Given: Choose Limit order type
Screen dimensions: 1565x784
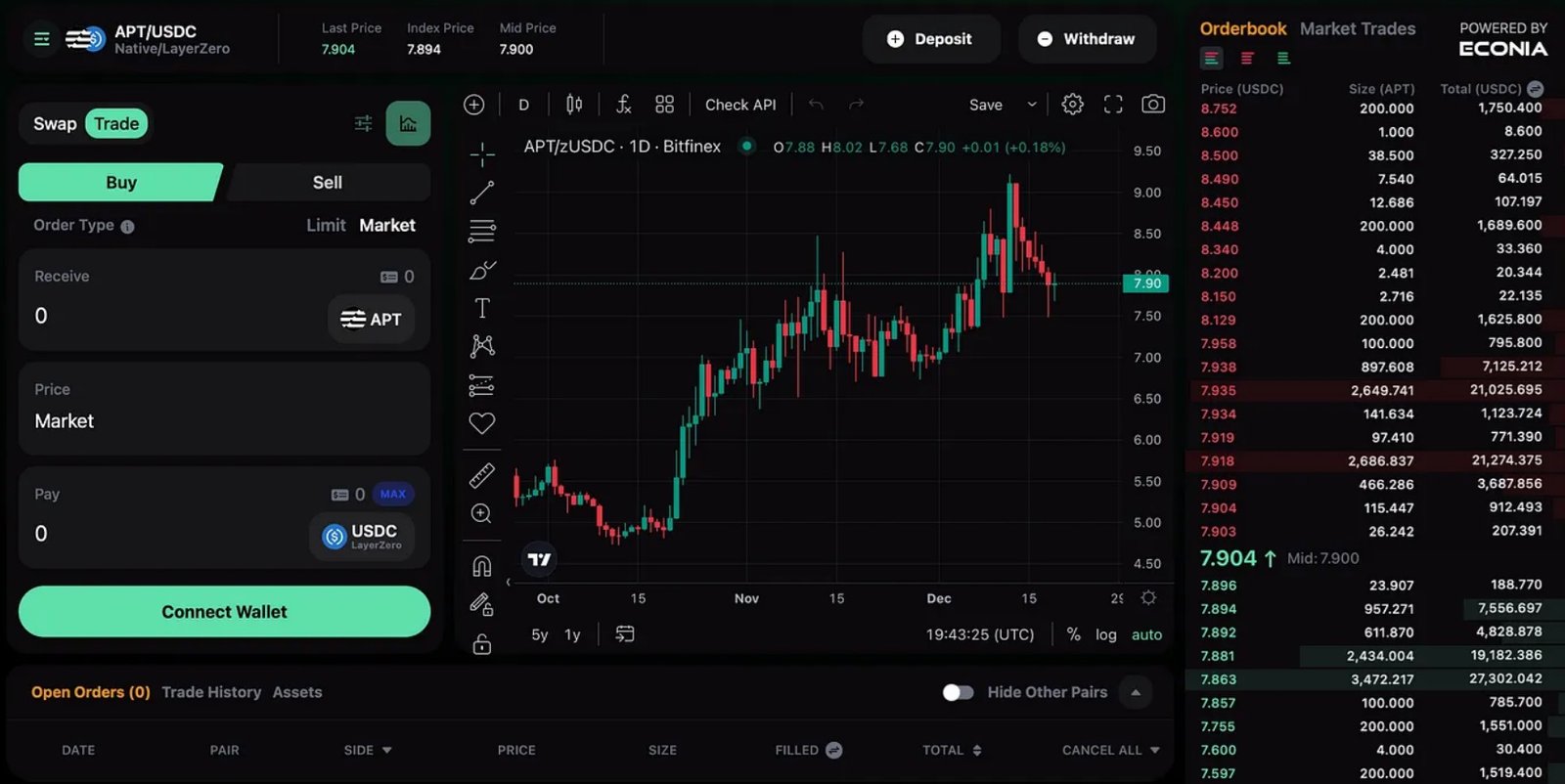Looking at the screenshot, I should 326,225.
